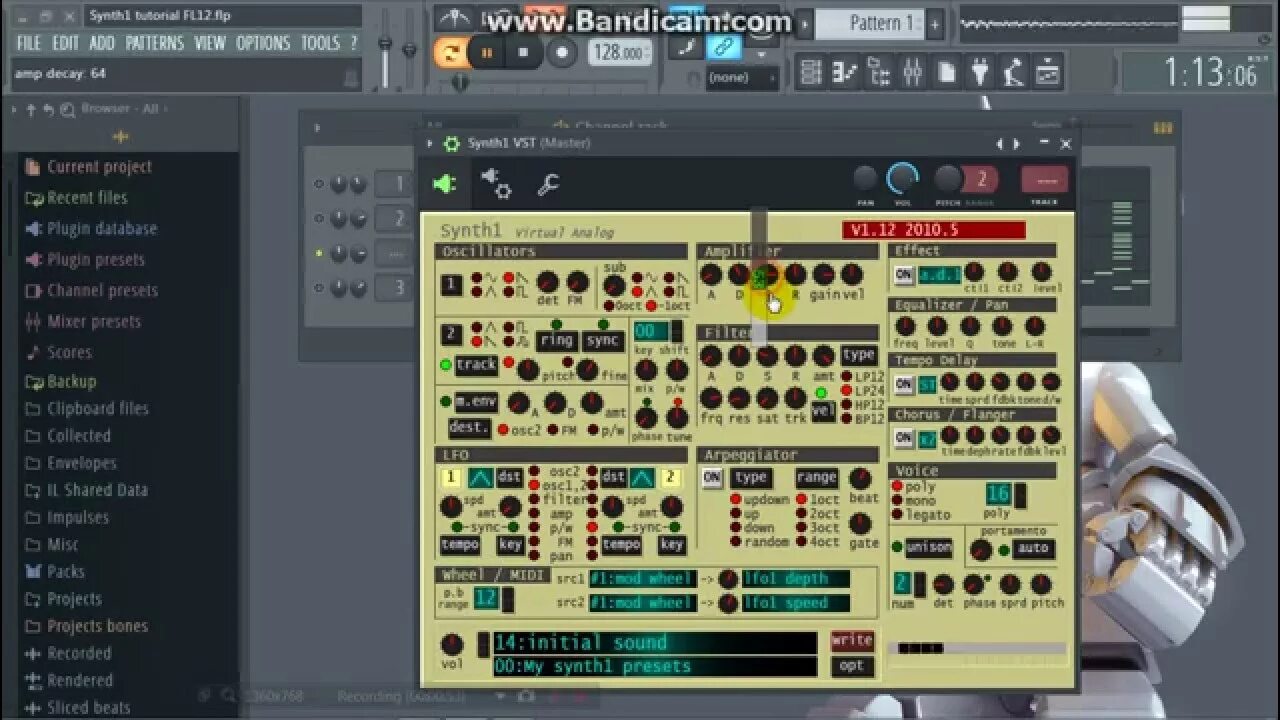Open the lfo1 depth destination dropdown
1280x720 pixels.
796,579
